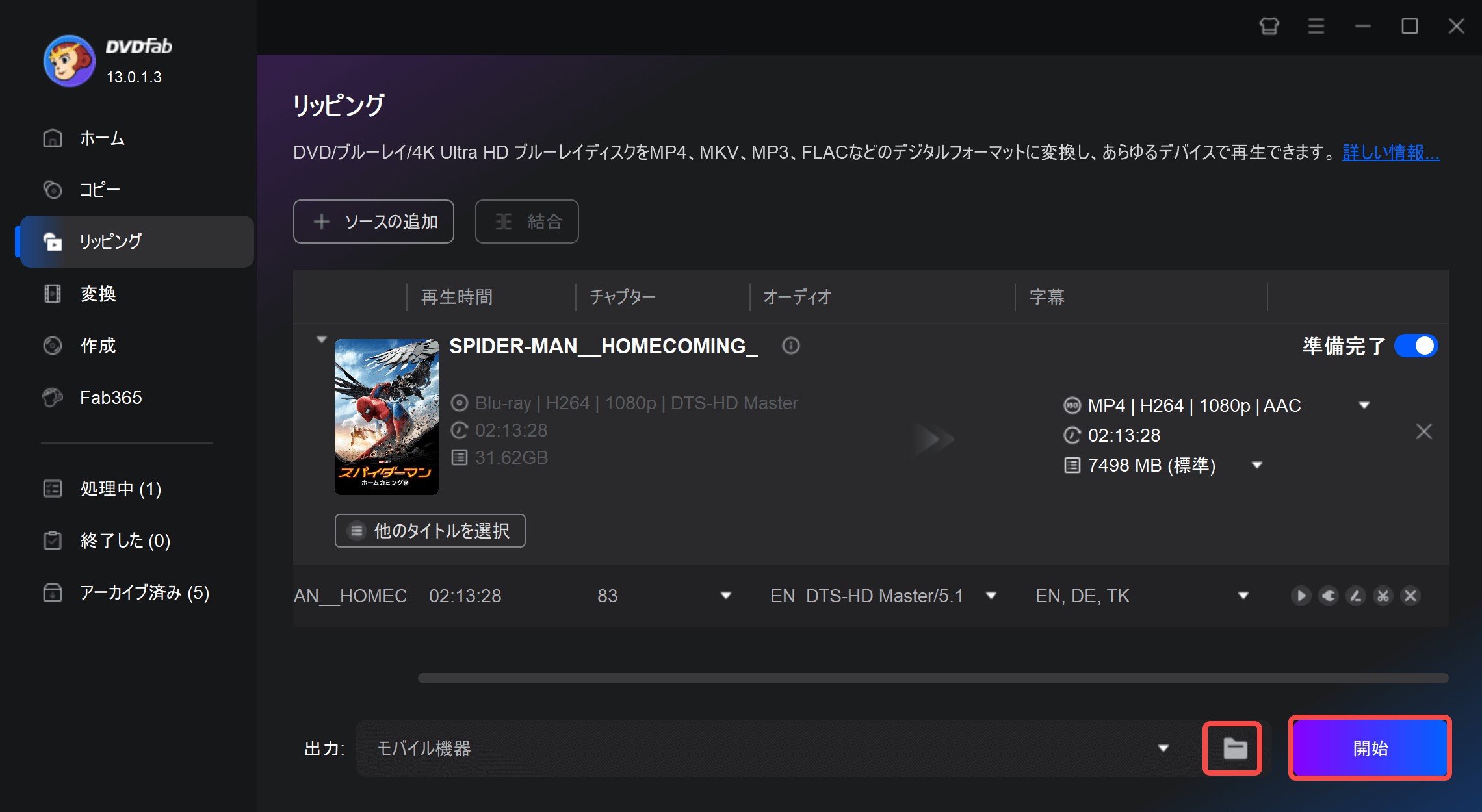Click the 結合 merge button
The image size is (1482, 812).
(527, 222)
